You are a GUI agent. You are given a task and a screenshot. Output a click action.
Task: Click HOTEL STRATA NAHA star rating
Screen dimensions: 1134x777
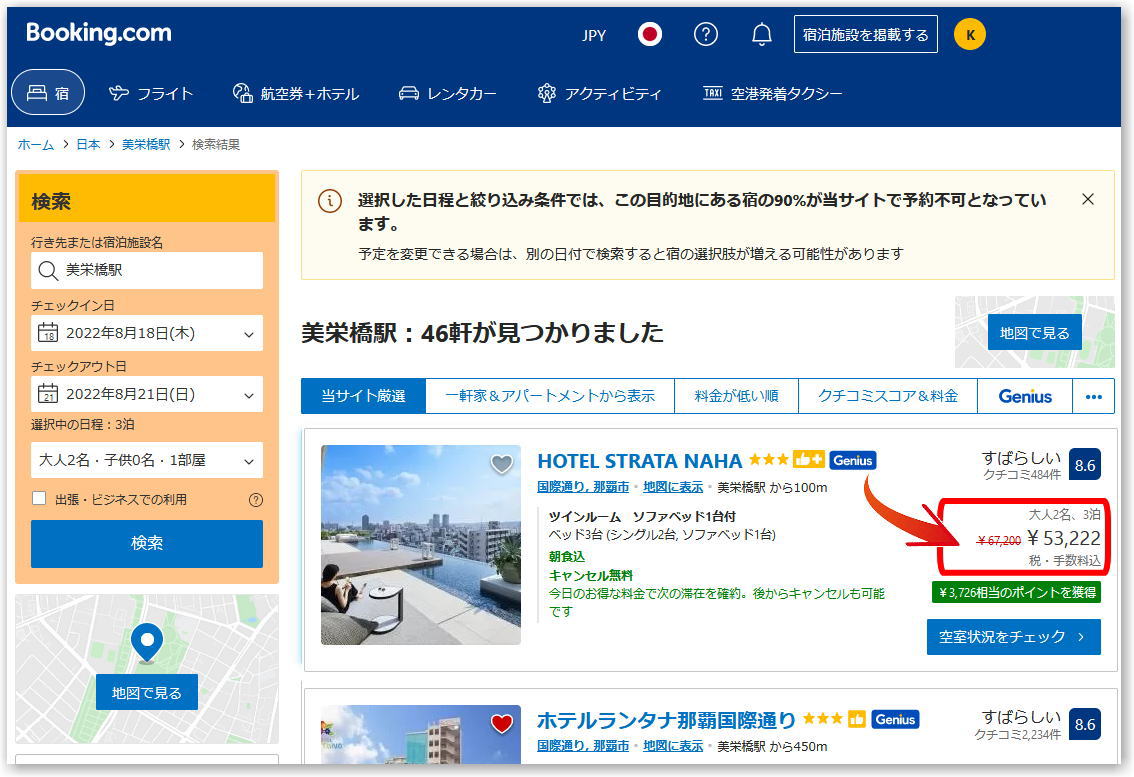tap(768, 459)
